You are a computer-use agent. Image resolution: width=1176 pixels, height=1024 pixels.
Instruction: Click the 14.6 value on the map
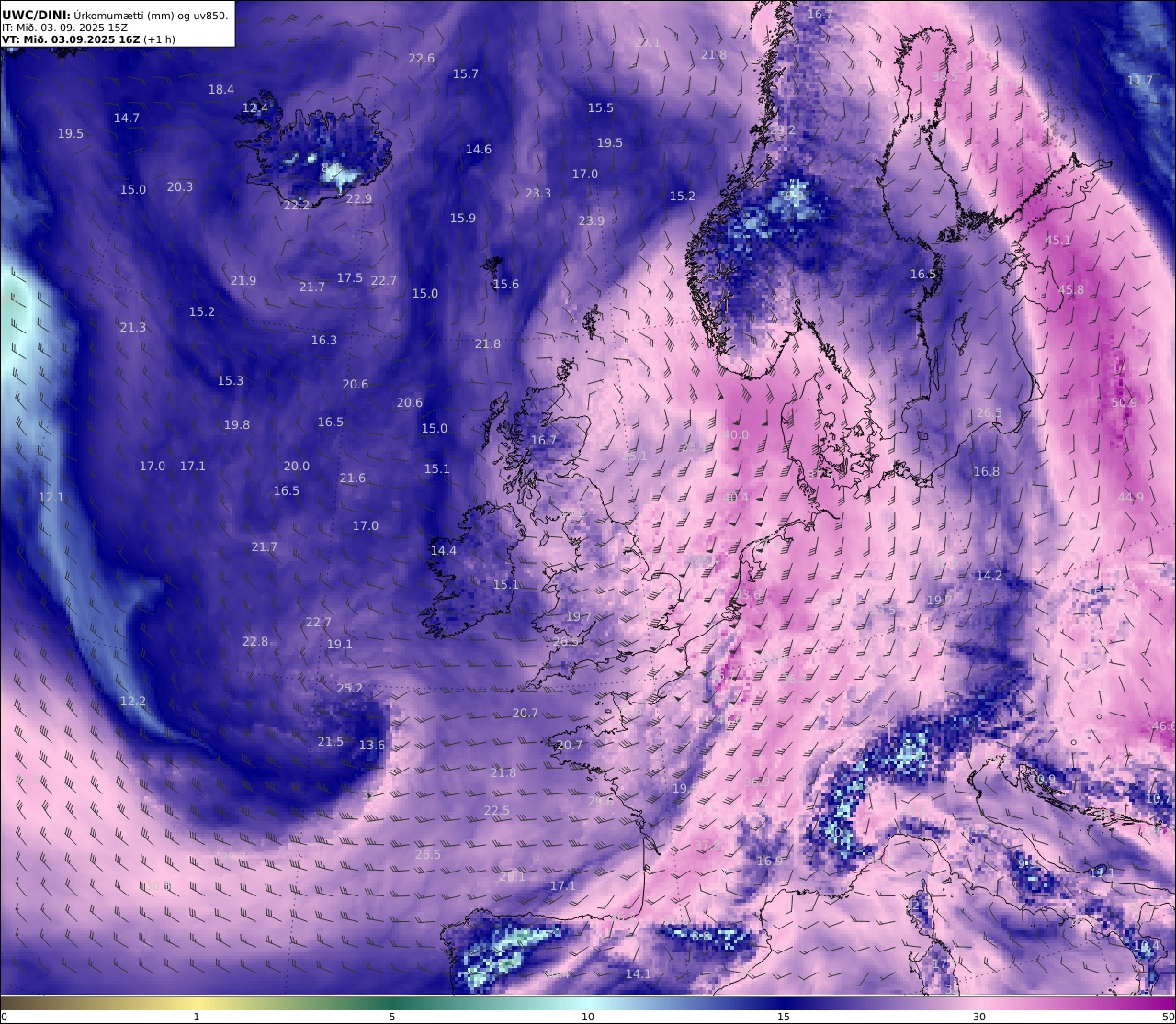(x=479, y=150)
